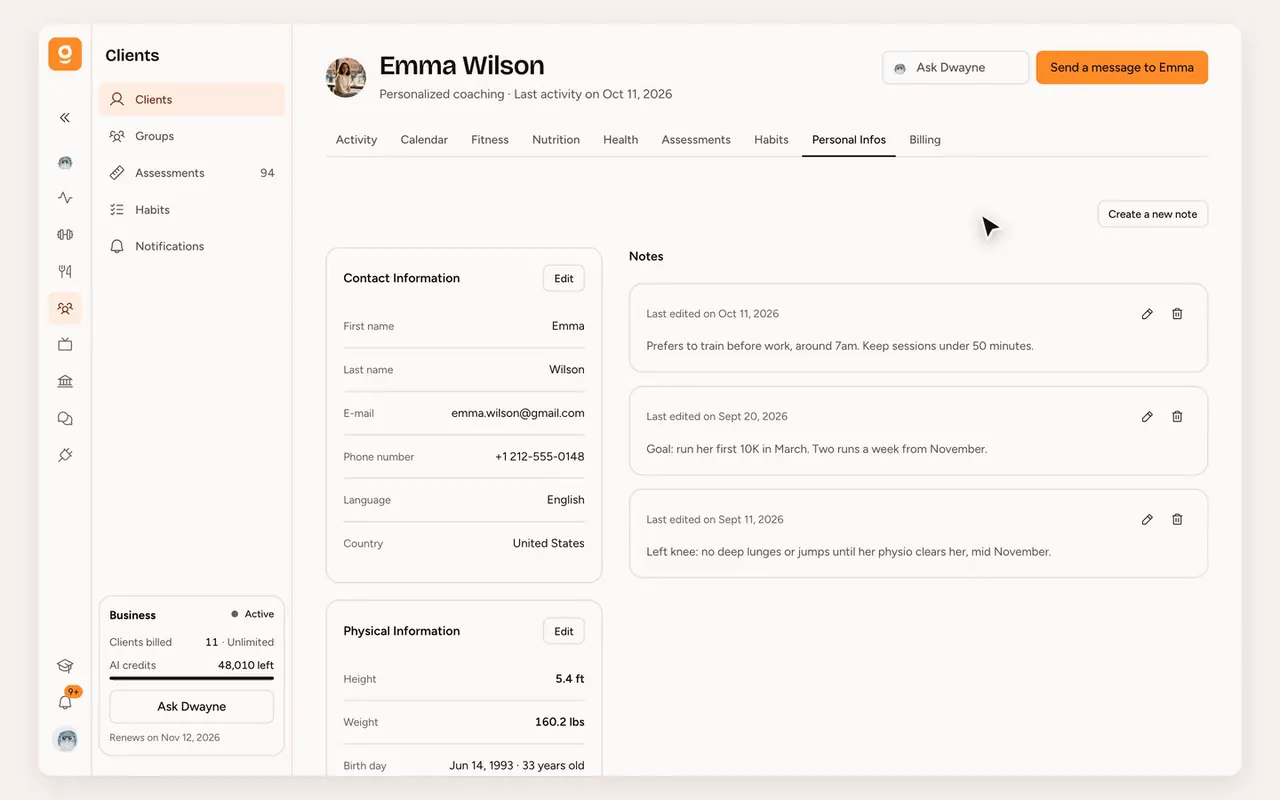This screenshot has width=1280, height=800.
Task: Edit the Contact Information card
Action: [564, 279]
